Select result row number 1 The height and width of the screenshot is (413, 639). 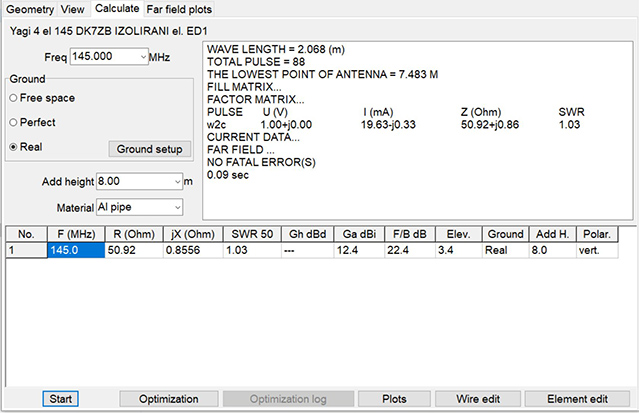point(24,251)
